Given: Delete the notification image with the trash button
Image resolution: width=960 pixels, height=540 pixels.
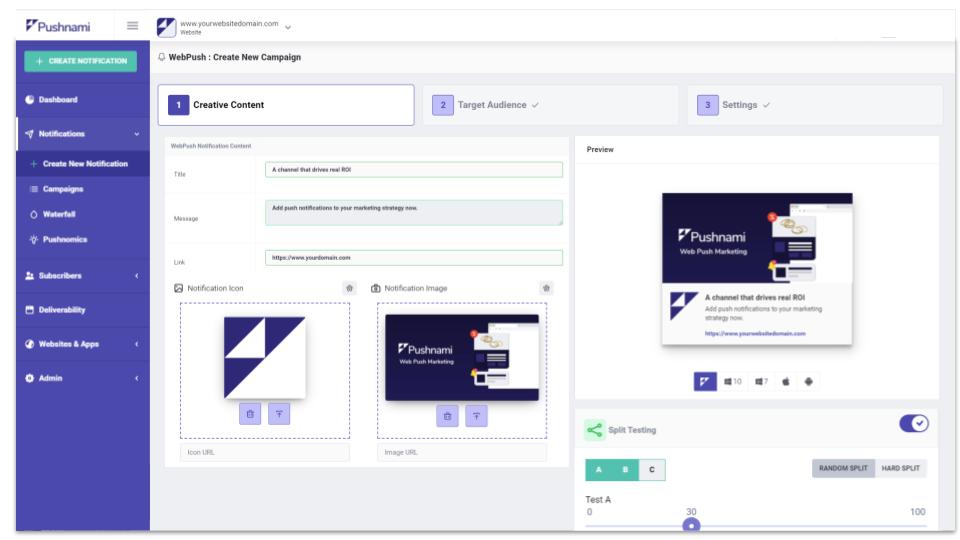Looking at the screenshot, I should pos(447,415).
